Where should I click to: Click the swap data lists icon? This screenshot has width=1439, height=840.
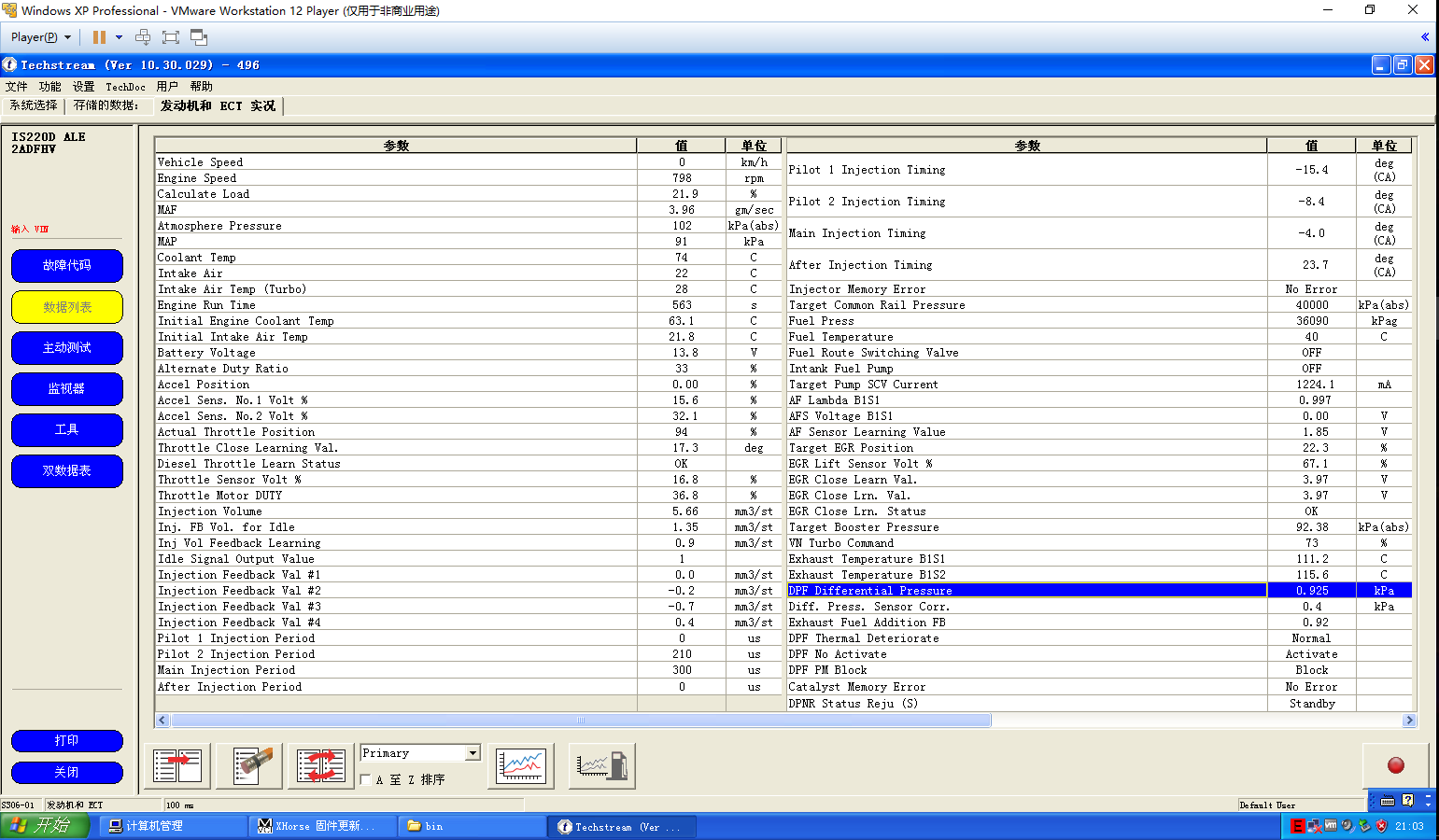click(320, 766)
